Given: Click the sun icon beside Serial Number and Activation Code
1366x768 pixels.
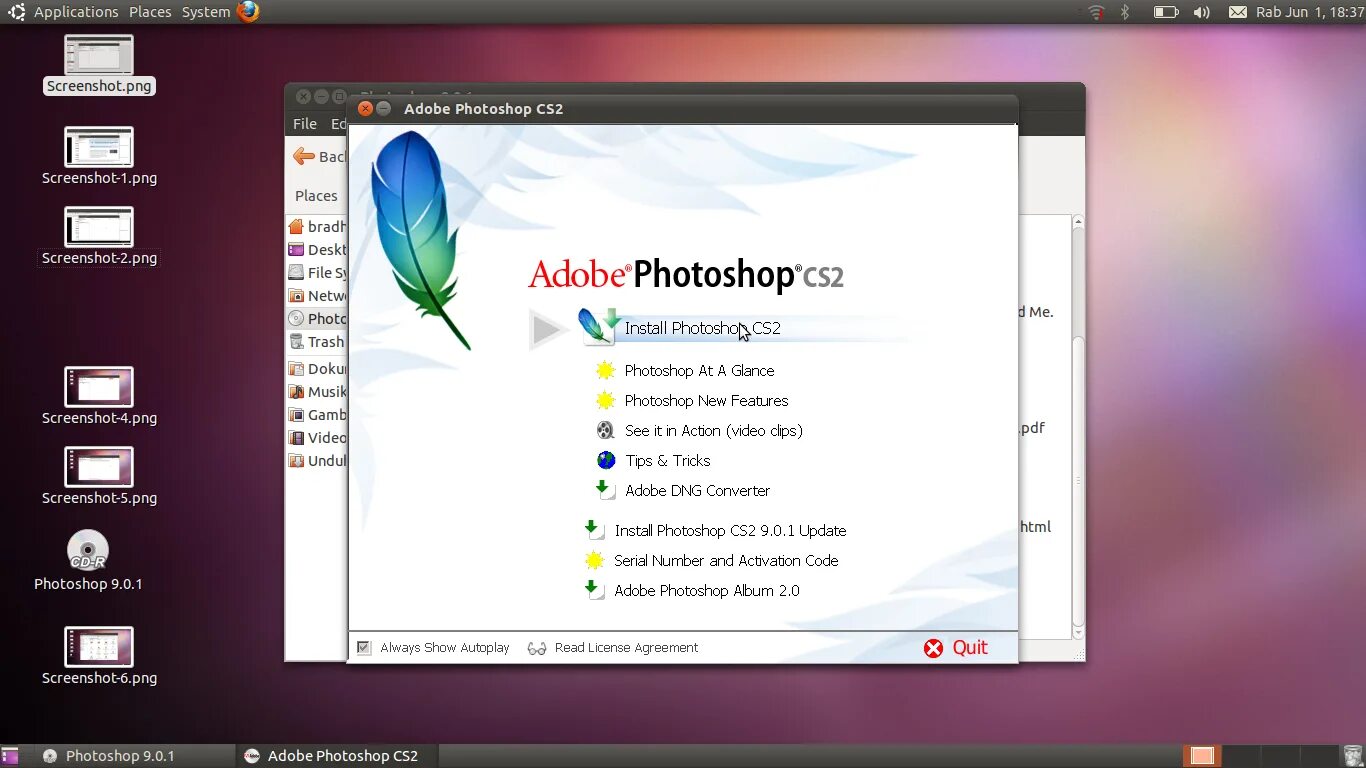Looking at the screenshot, I should [595, 560].
